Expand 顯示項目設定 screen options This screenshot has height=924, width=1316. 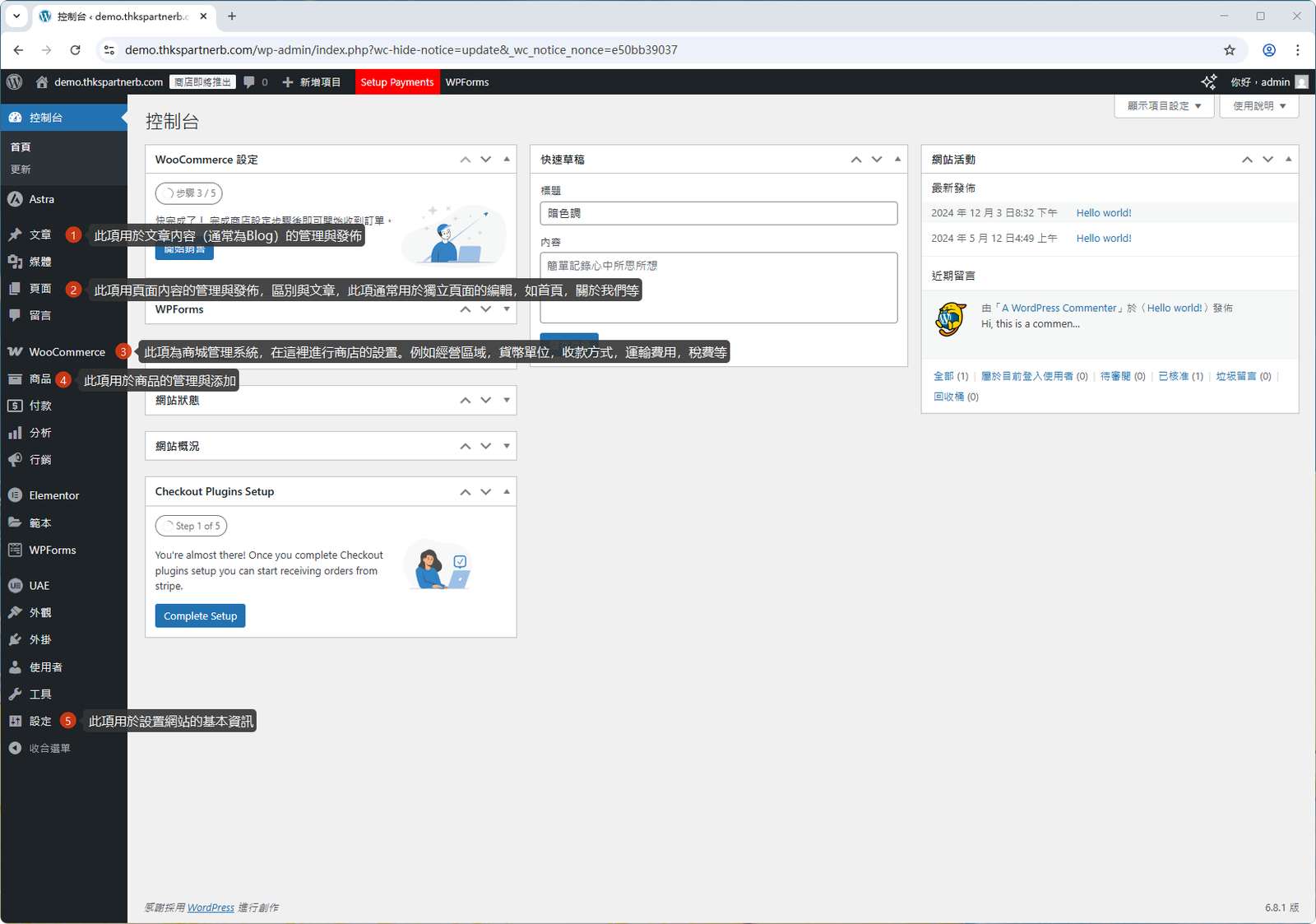coord(1164,106)
